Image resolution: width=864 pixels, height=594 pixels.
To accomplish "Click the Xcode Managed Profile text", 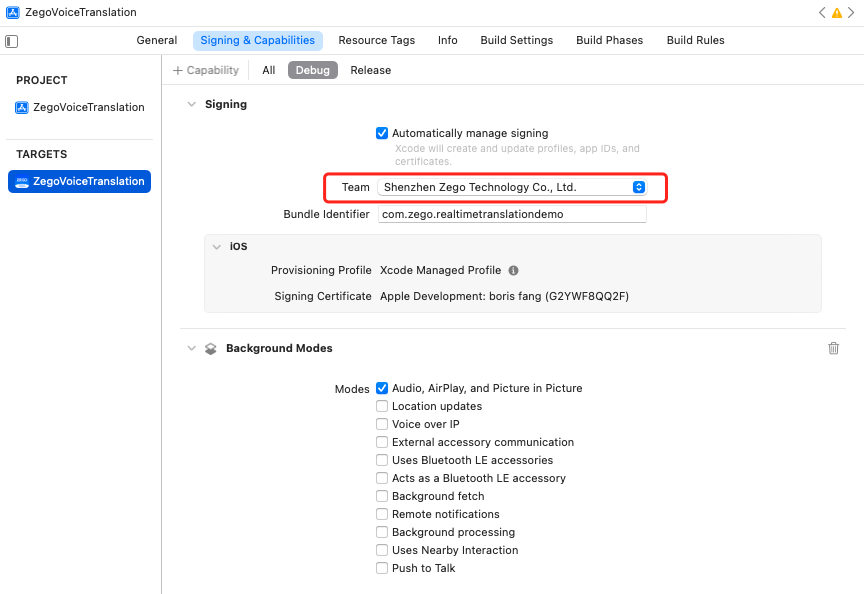I will [x=440, y=271].
